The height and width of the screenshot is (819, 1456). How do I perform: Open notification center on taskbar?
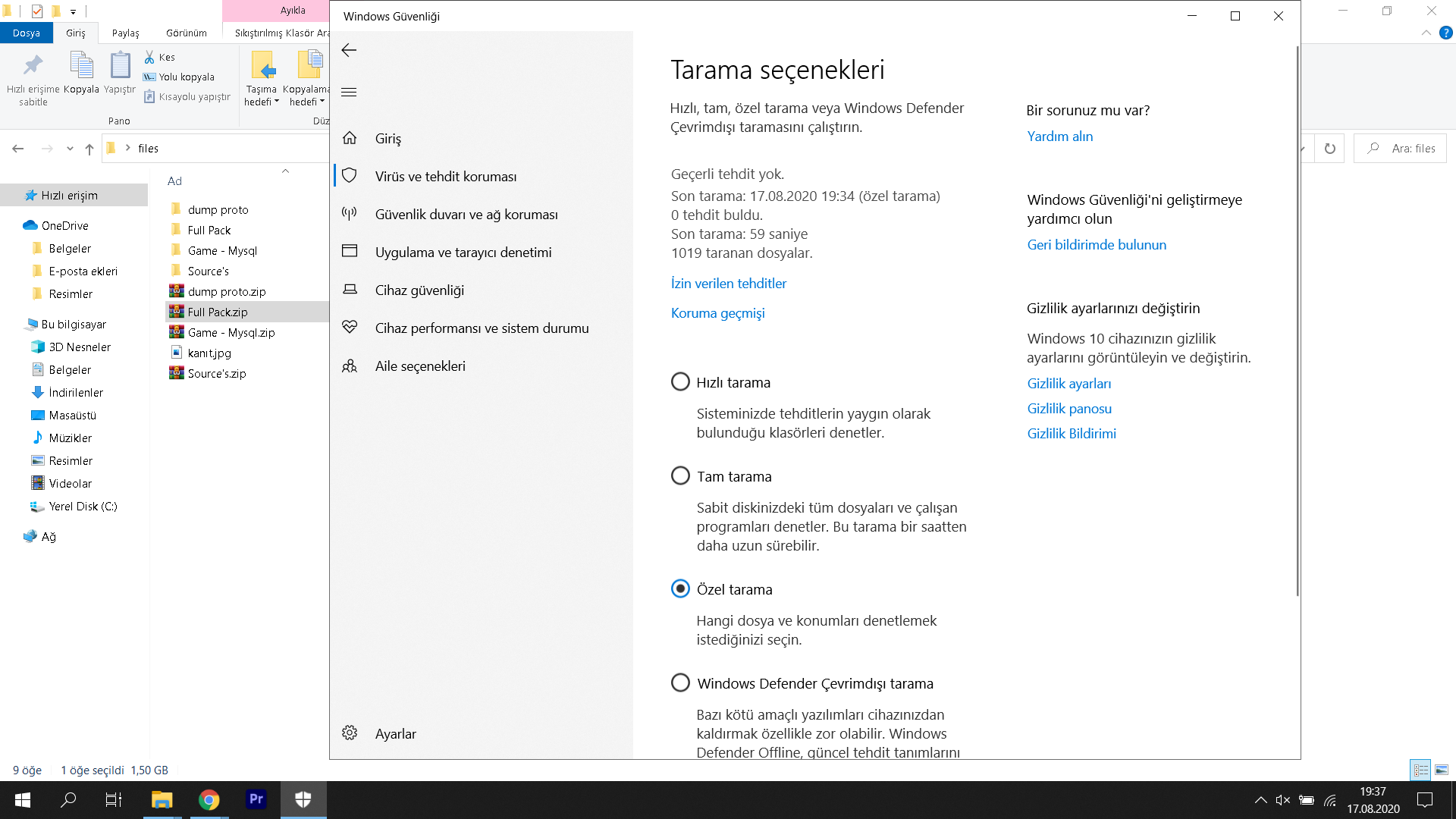coord(1425,800)
